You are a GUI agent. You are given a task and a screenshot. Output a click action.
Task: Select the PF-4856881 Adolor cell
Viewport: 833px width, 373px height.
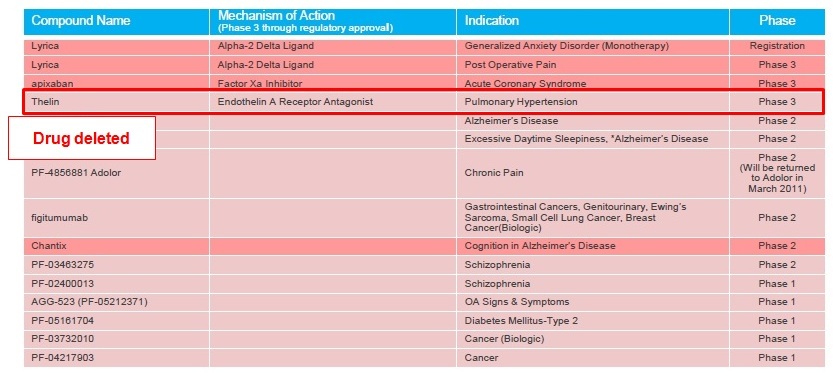point(116,173)
